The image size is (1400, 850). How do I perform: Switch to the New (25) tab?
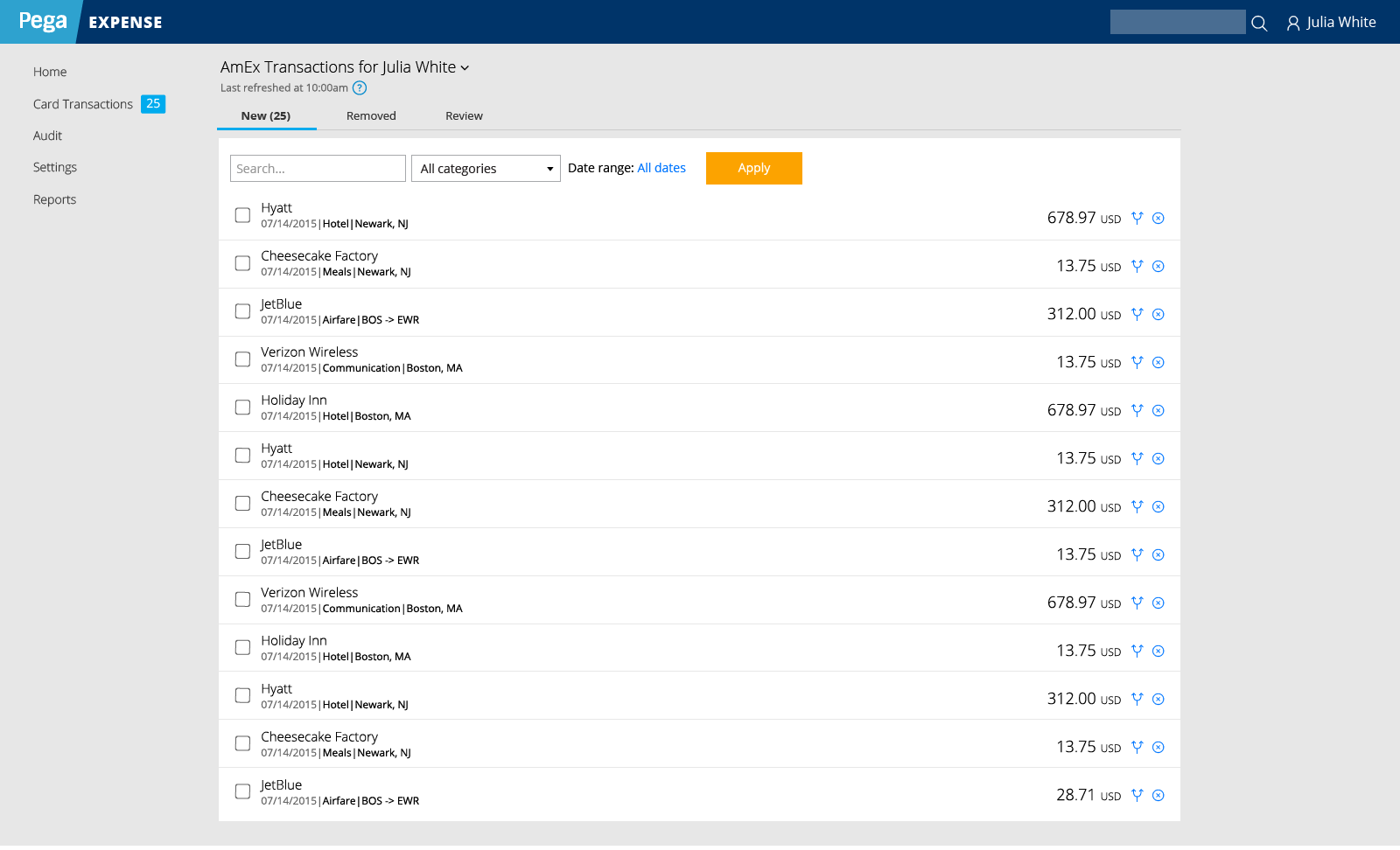(x=266, y=116)
